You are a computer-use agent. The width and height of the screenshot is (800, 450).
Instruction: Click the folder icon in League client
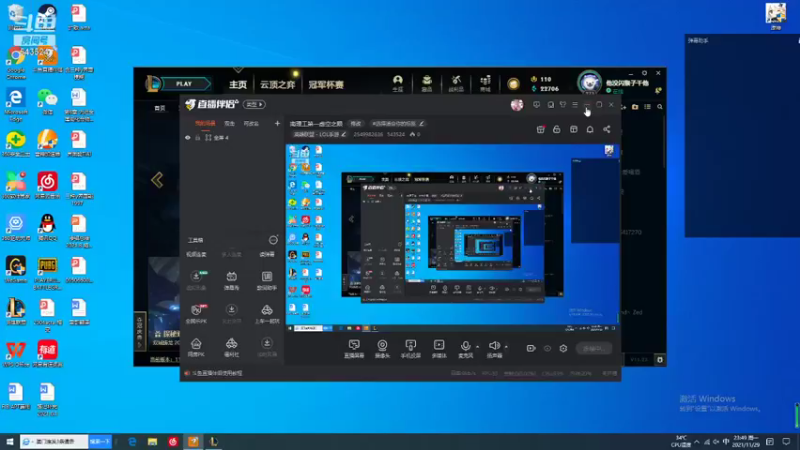[635, 107]
